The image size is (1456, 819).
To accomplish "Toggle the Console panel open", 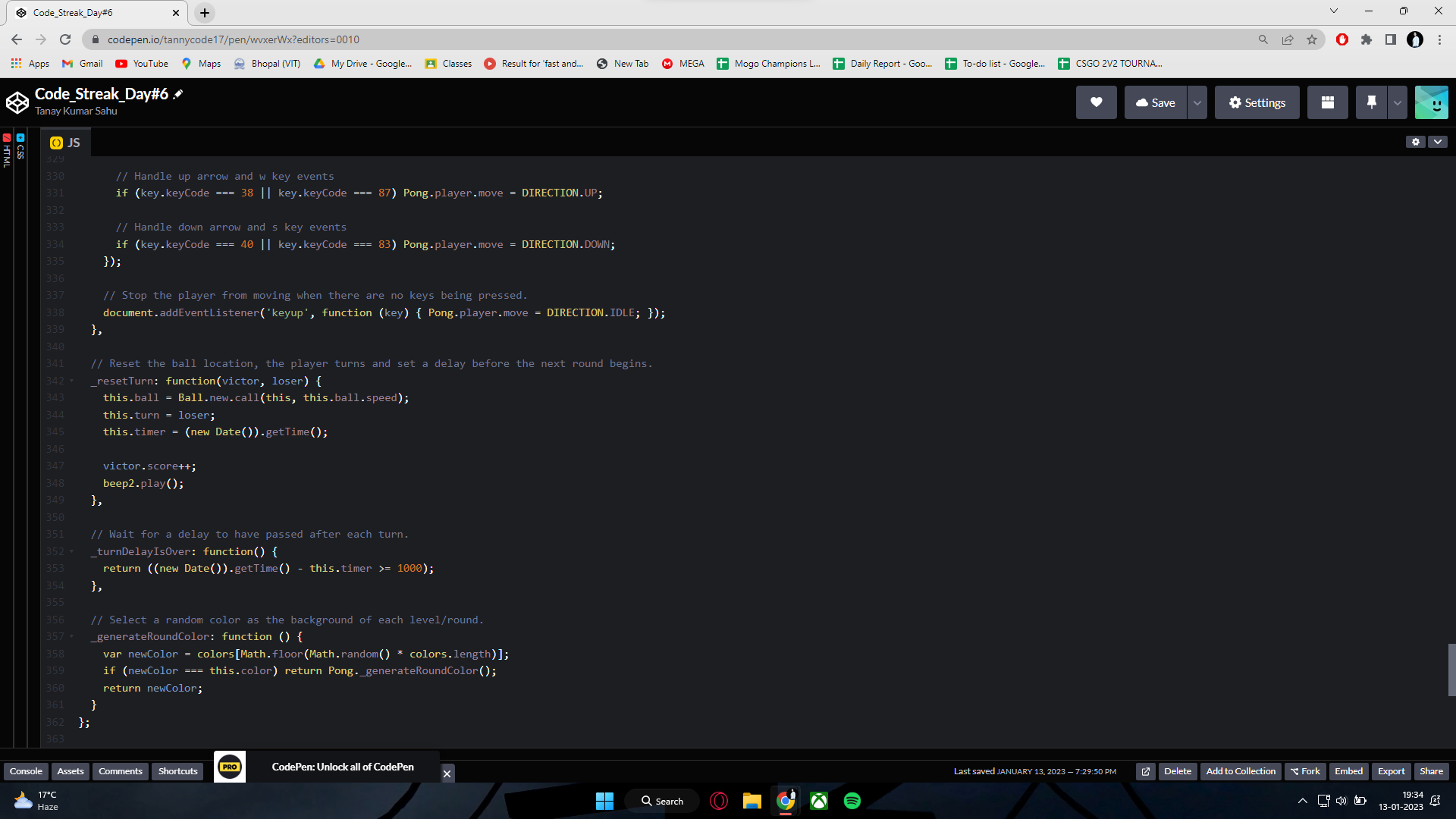I will pyautogui.click(x=26, y=770).
